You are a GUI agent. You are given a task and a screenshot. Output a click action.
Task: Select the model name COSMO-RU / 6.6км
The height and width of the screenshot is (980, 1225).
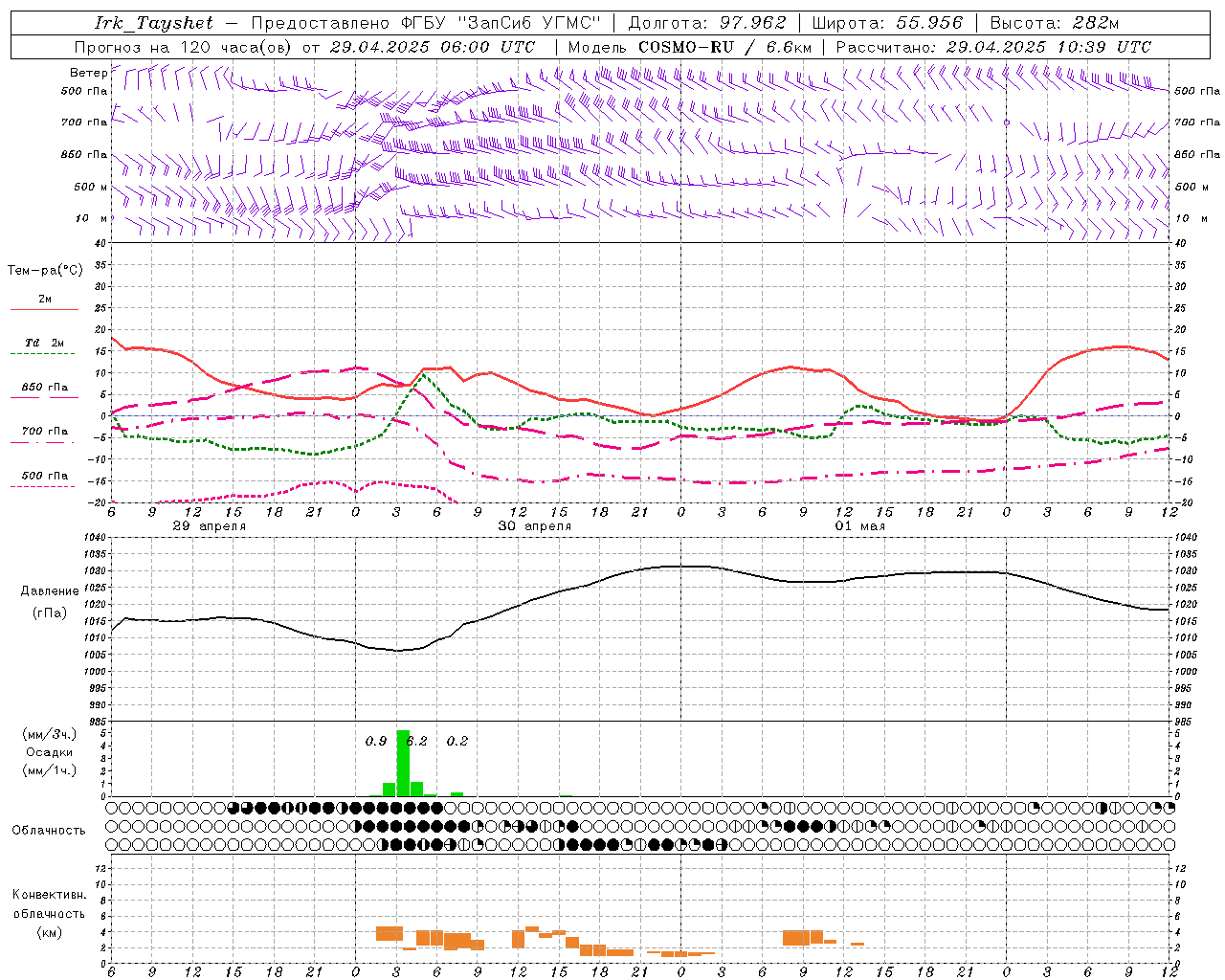(x=725, y=47)
